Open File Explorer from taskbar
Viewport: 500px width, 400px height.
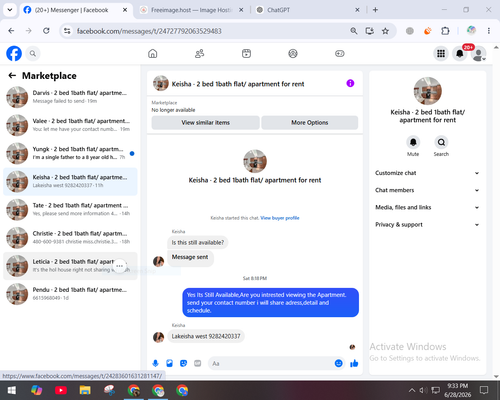(x=85, y=390)
